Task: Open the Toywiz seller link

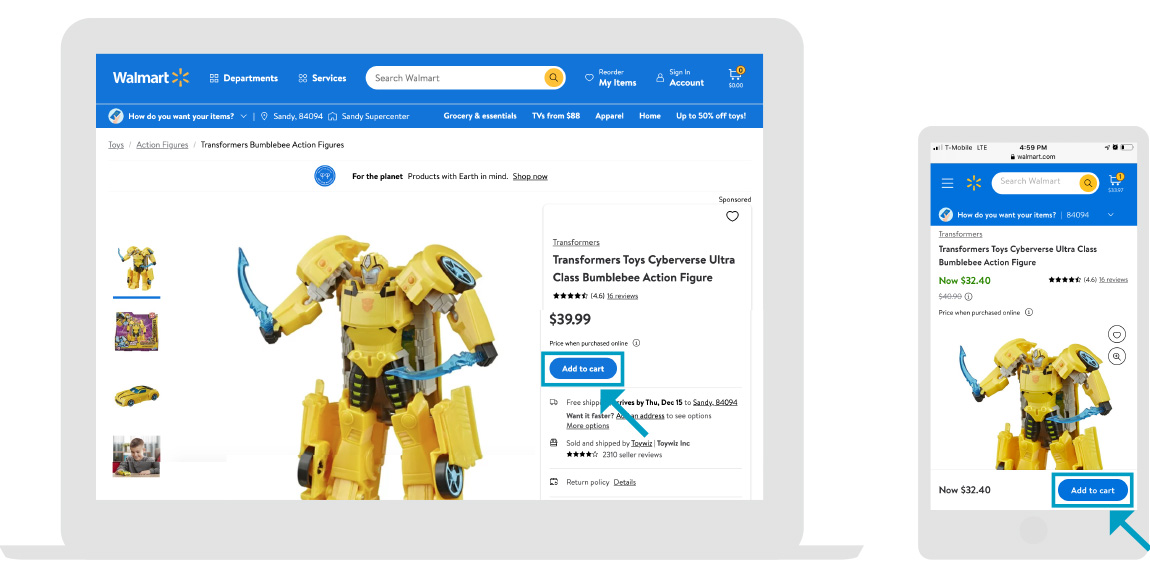Action: [641, 443]
